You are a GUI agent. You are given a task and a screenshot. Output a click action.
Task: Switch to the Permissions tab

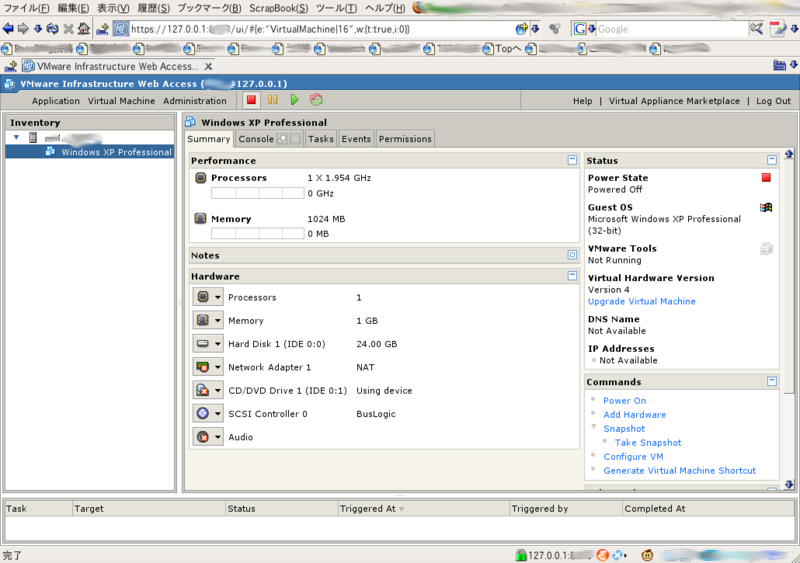click(405, 139)
